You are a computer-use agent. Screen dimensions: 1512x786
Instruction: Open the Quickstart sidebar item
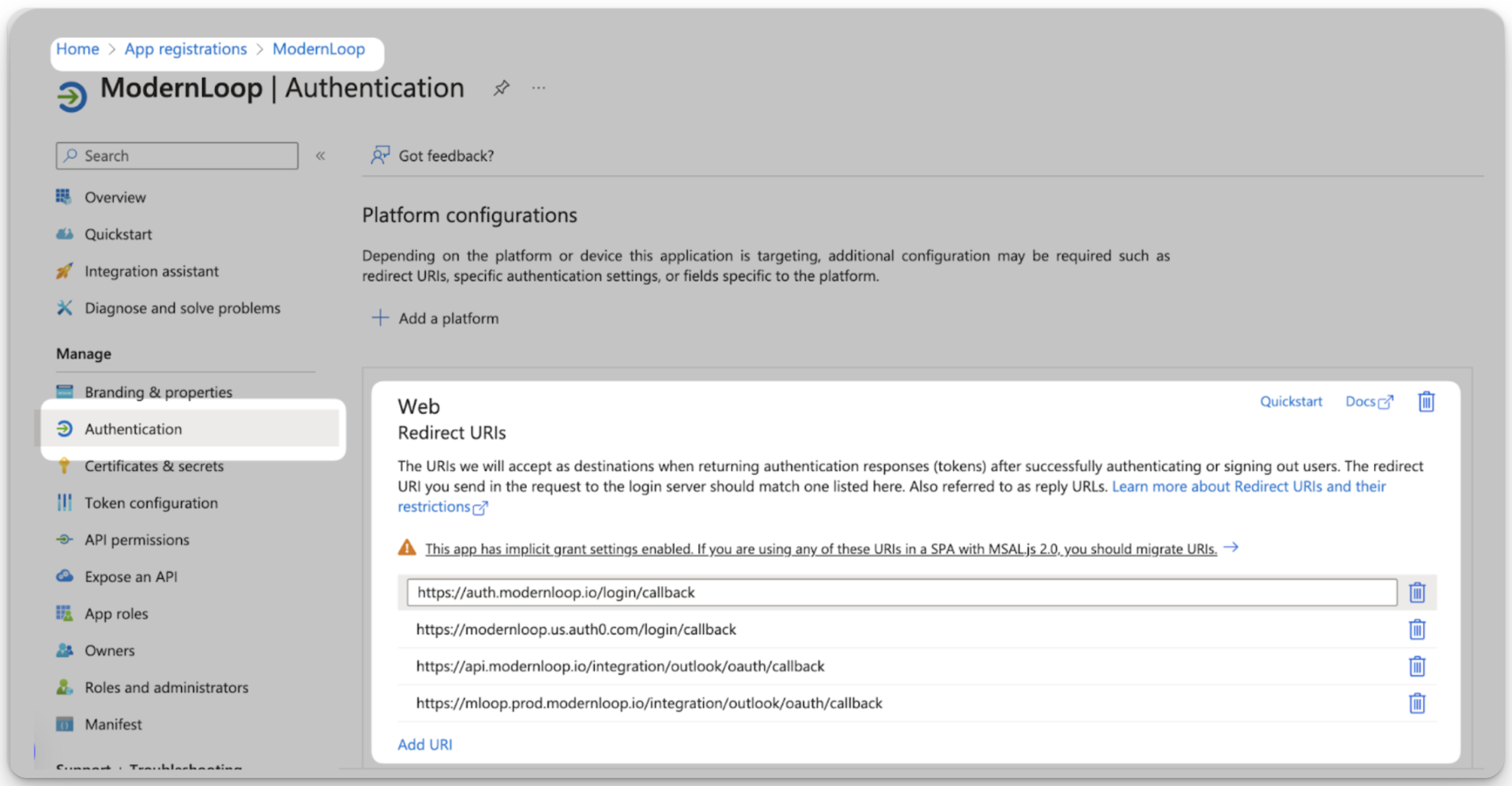click(x=118, y=234)
